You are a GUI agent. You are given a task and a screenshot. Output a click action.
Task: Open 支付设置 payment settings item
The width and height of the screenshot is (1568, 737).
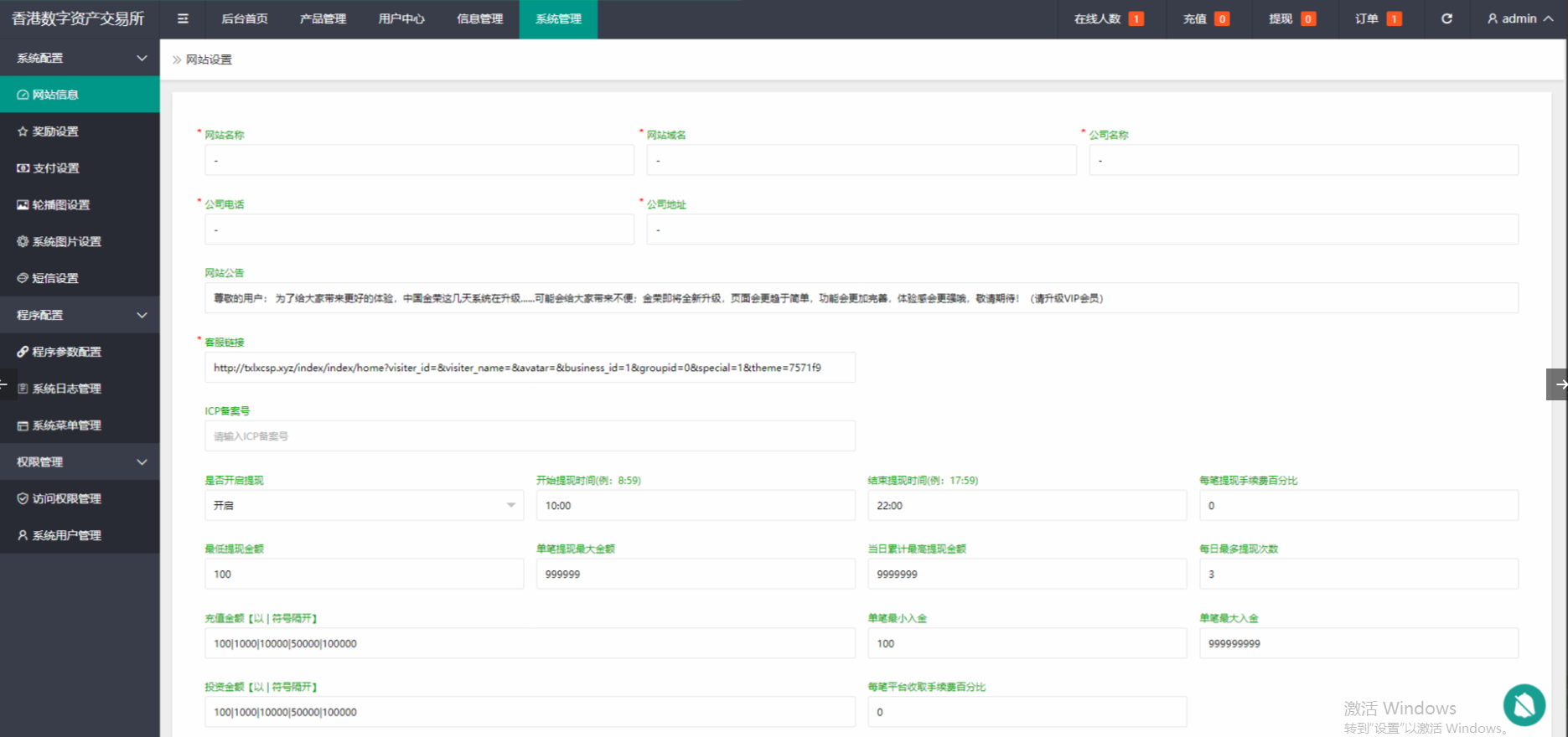pos(55,168)
